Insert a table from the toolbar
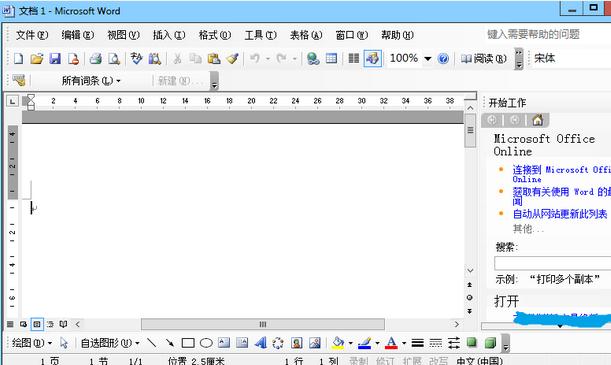 tap(331, 58)
